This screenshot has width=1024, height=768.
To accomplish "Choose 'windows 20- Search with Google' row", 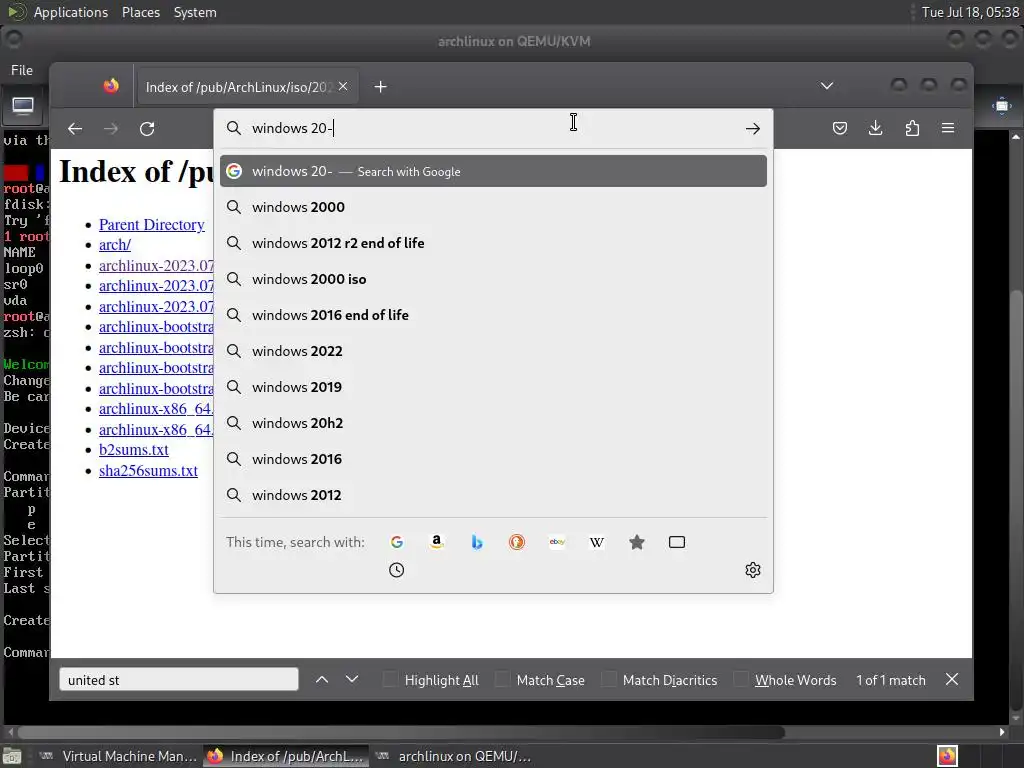I will point(493,171).
